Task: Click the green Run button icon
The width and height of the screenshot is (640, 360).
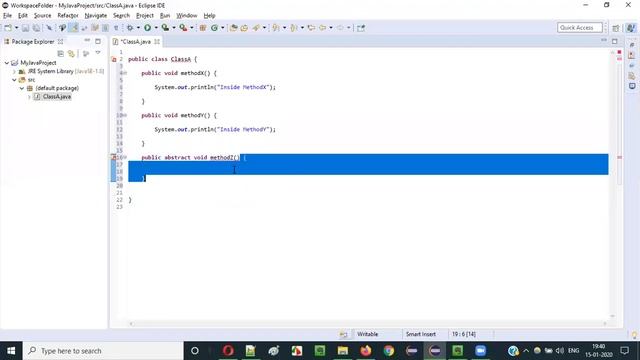Action: pos(147,28)
